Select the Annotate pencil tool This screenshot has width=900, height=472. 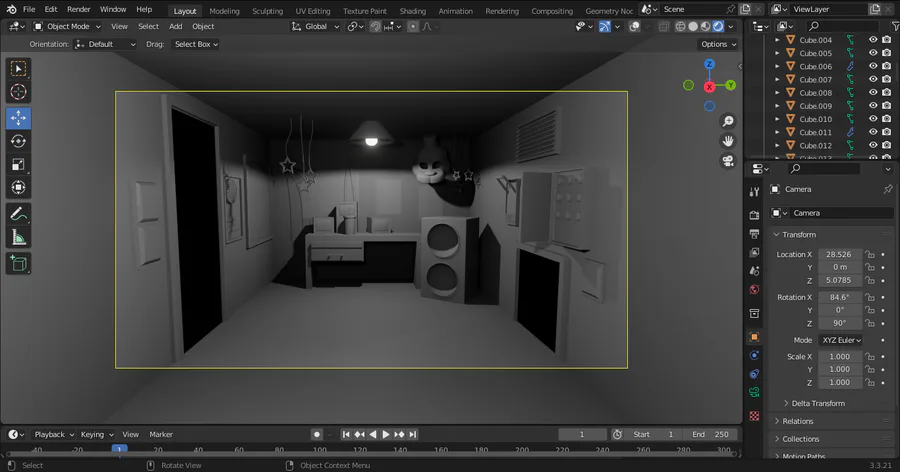coord(18,214)
